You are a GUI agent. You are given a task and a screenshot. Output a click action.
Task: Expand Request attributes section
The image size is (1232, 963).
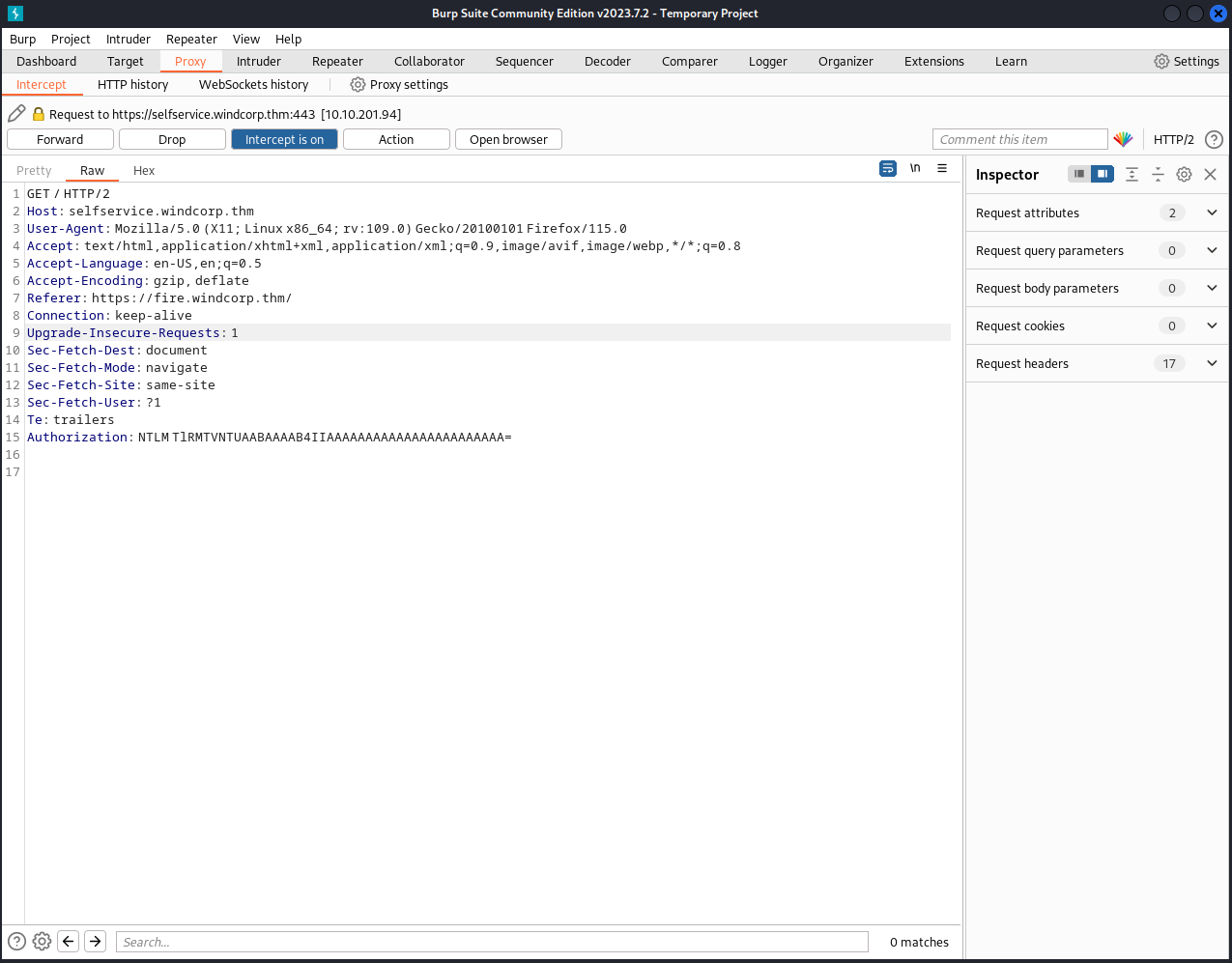pyautogui.click(x=1212, y=212)
